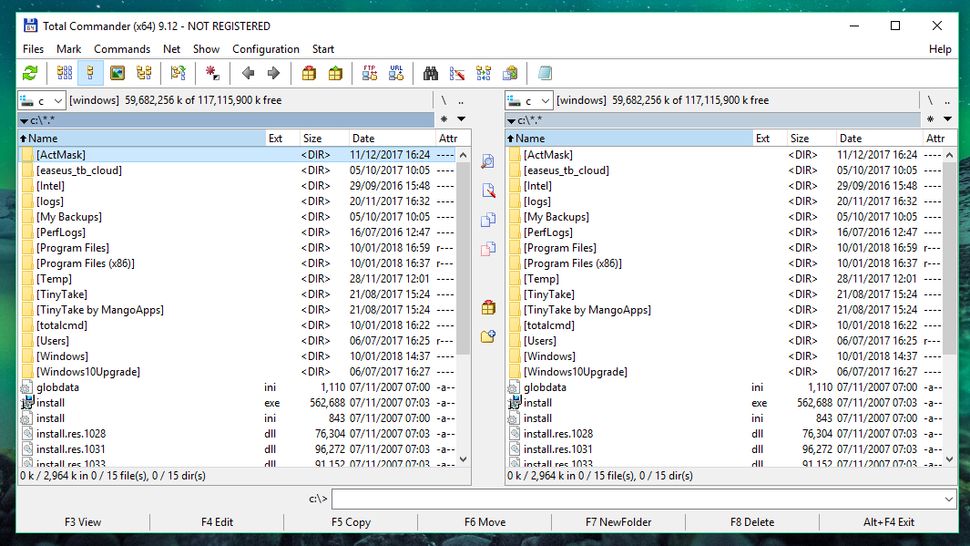Image resolution: width=970 pixels, height=546 pixels.
Task: Open Find files binoculars icon
Action: 431,73
